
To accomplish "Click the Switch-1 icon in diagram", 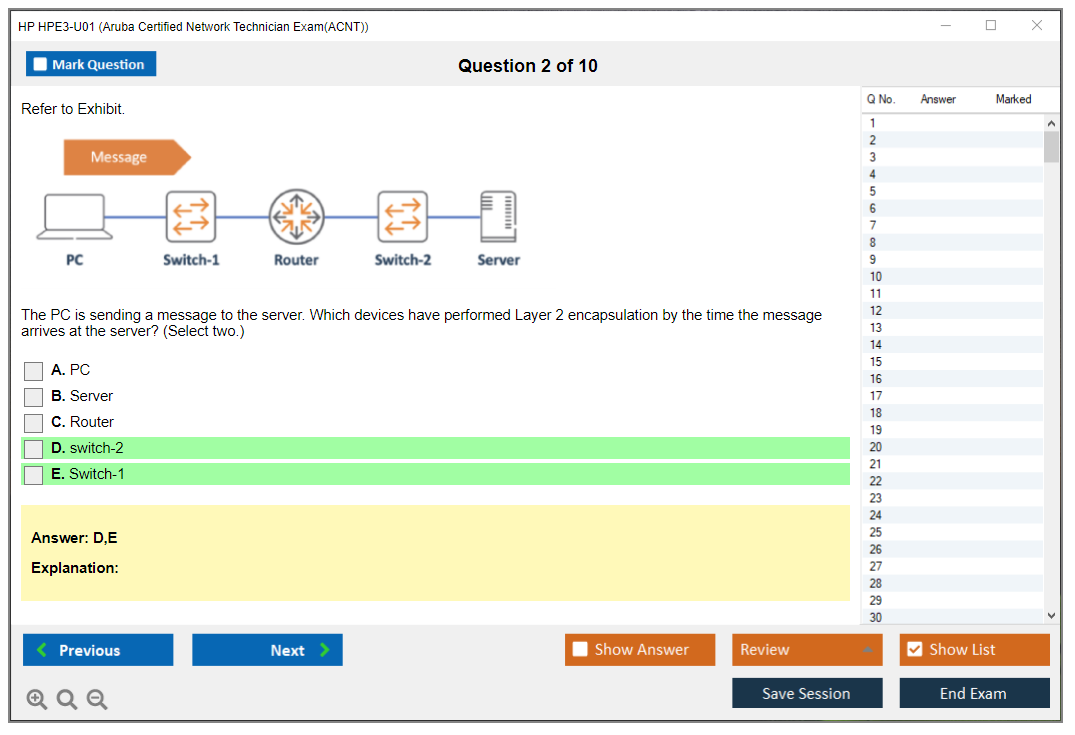I will click(x=190, y=217).
